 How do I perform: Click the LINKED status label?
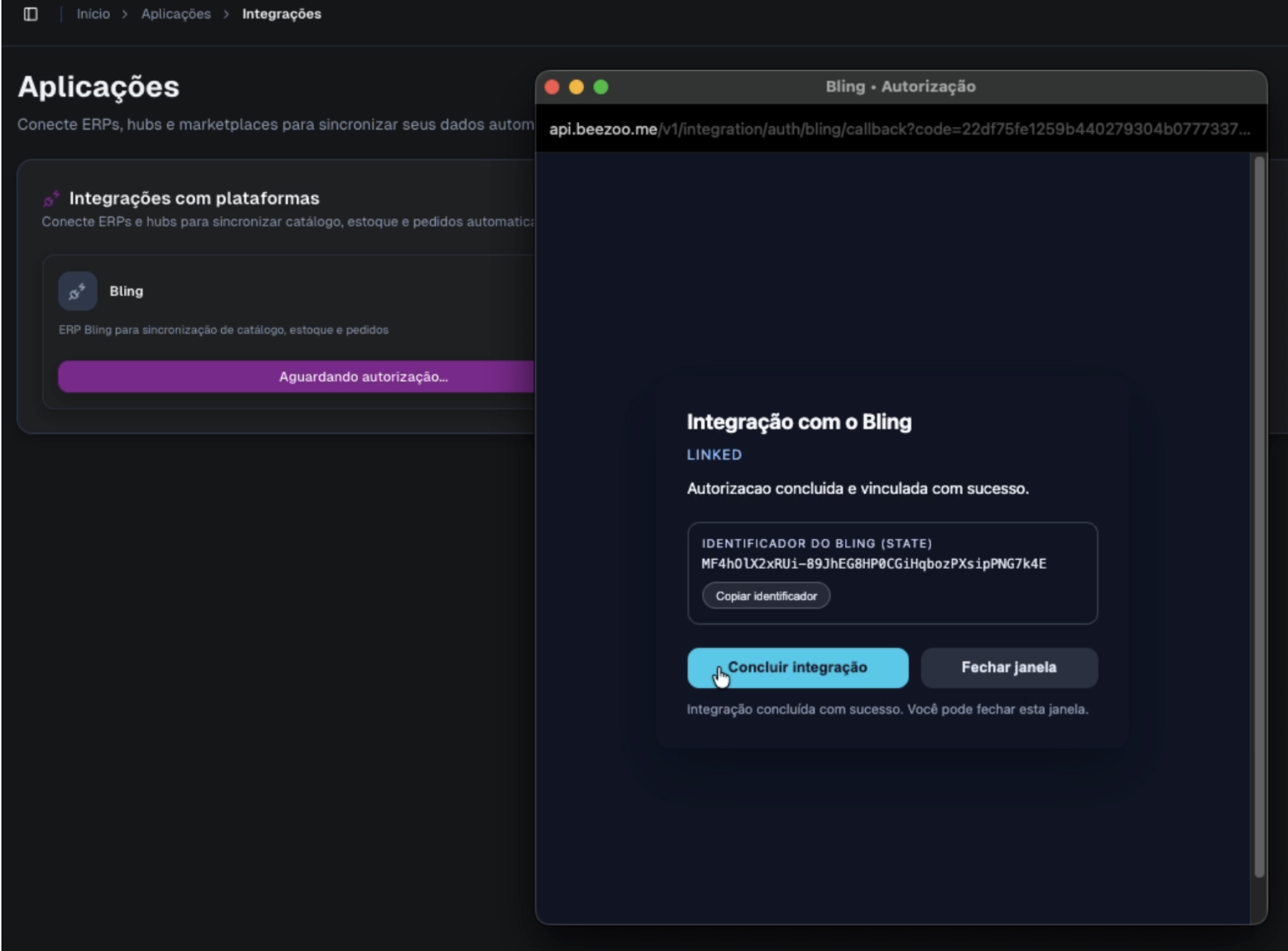(x=714, y=455)
